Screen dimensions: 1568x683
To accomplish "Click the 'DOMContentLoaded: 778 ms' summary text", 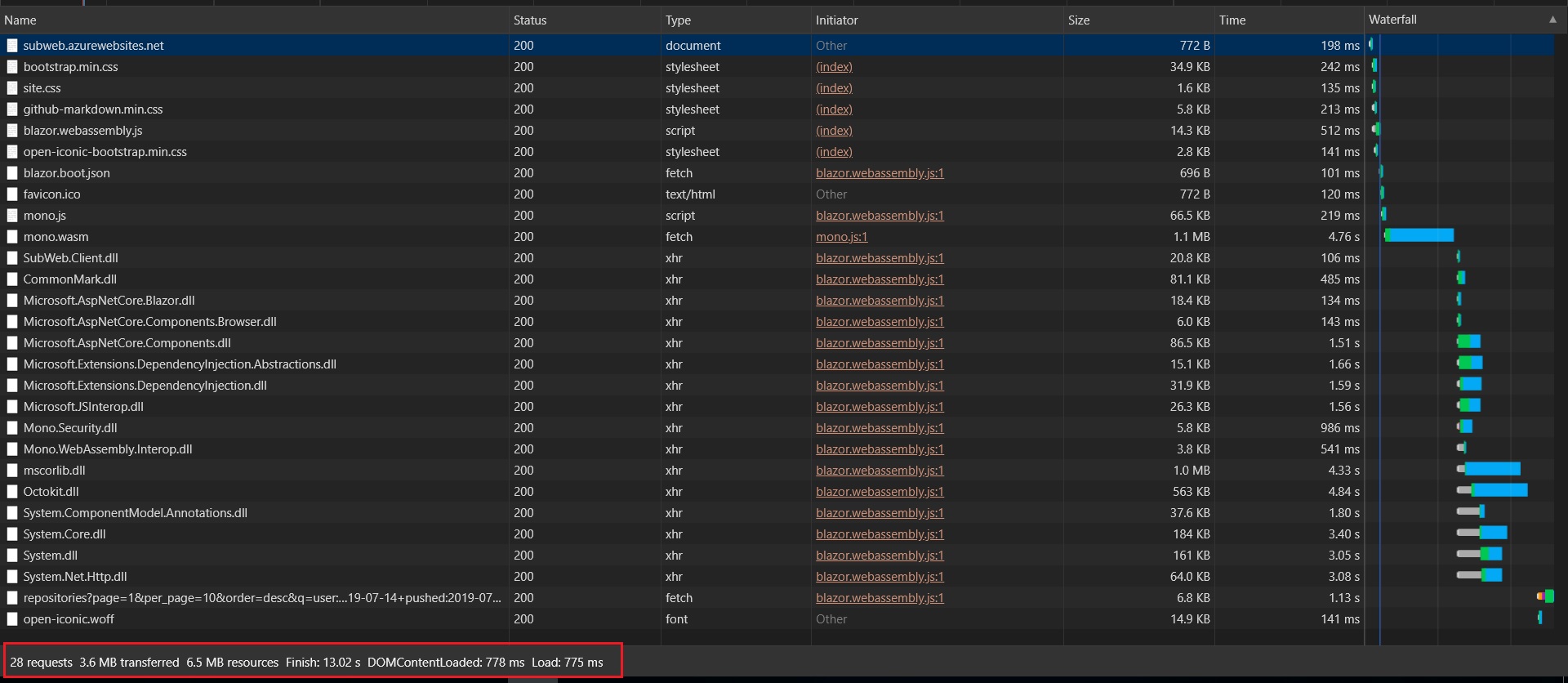I will point(446,663).
